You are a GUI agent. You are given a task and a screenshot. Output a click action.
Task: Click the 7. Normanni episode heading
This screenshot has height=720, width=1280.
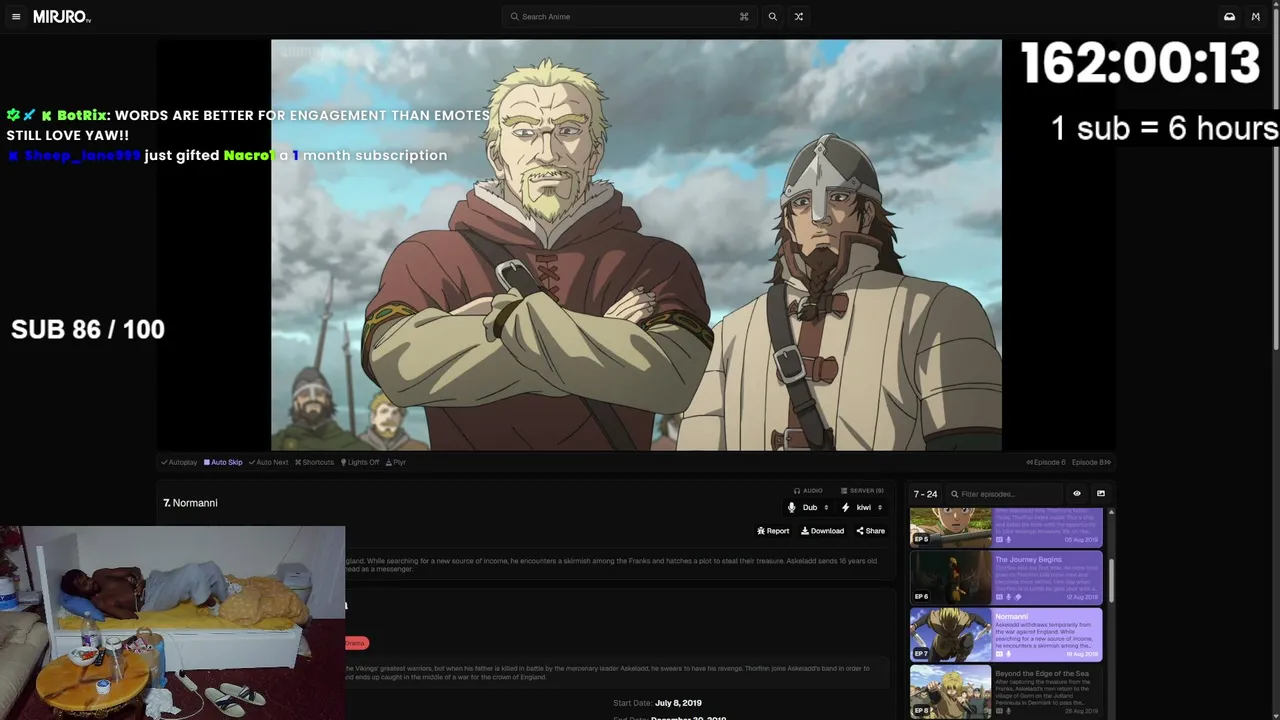[x=190, y=503]
